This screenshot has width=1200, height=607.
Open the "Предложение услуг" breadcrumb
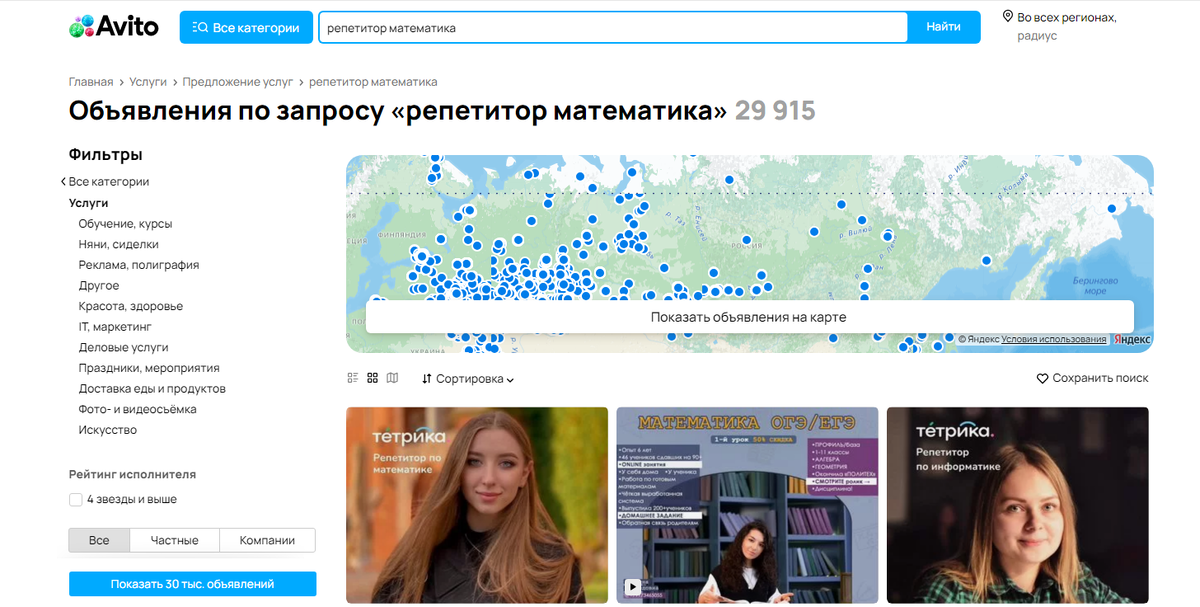(238, 82)
